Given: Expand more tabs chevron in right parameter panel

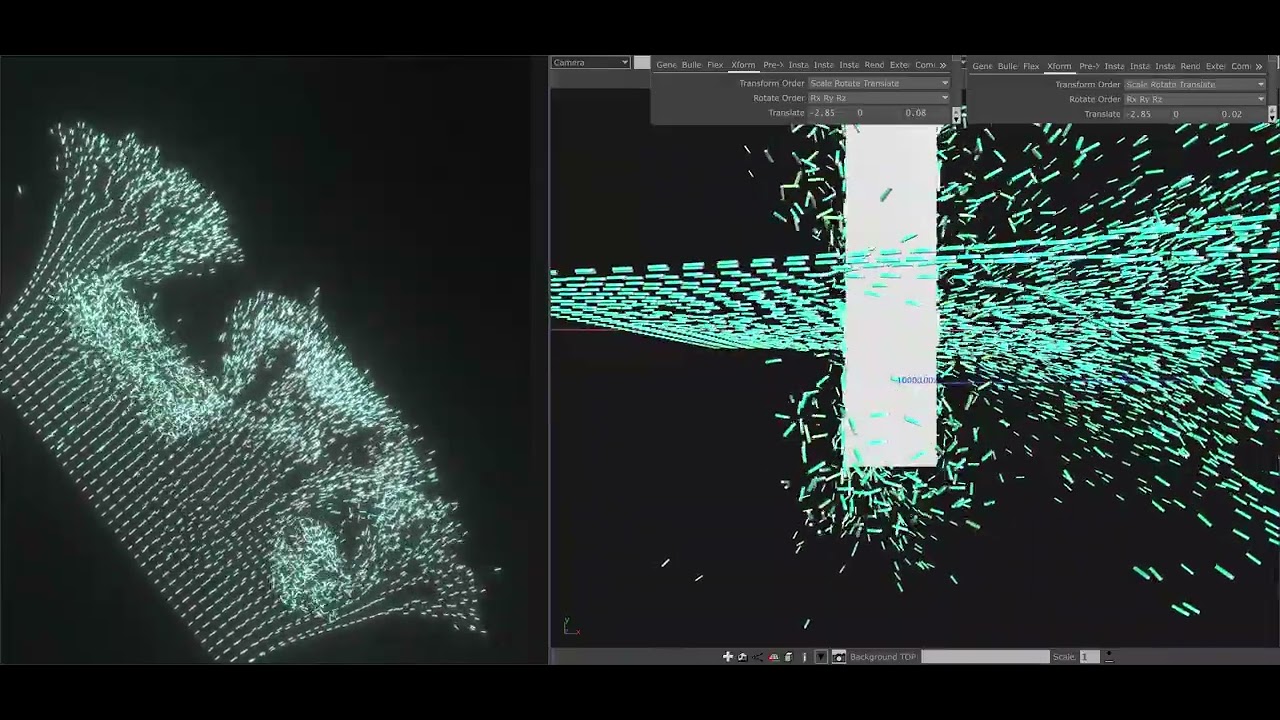Looking at the screenshot, I should coord(1258,66).
